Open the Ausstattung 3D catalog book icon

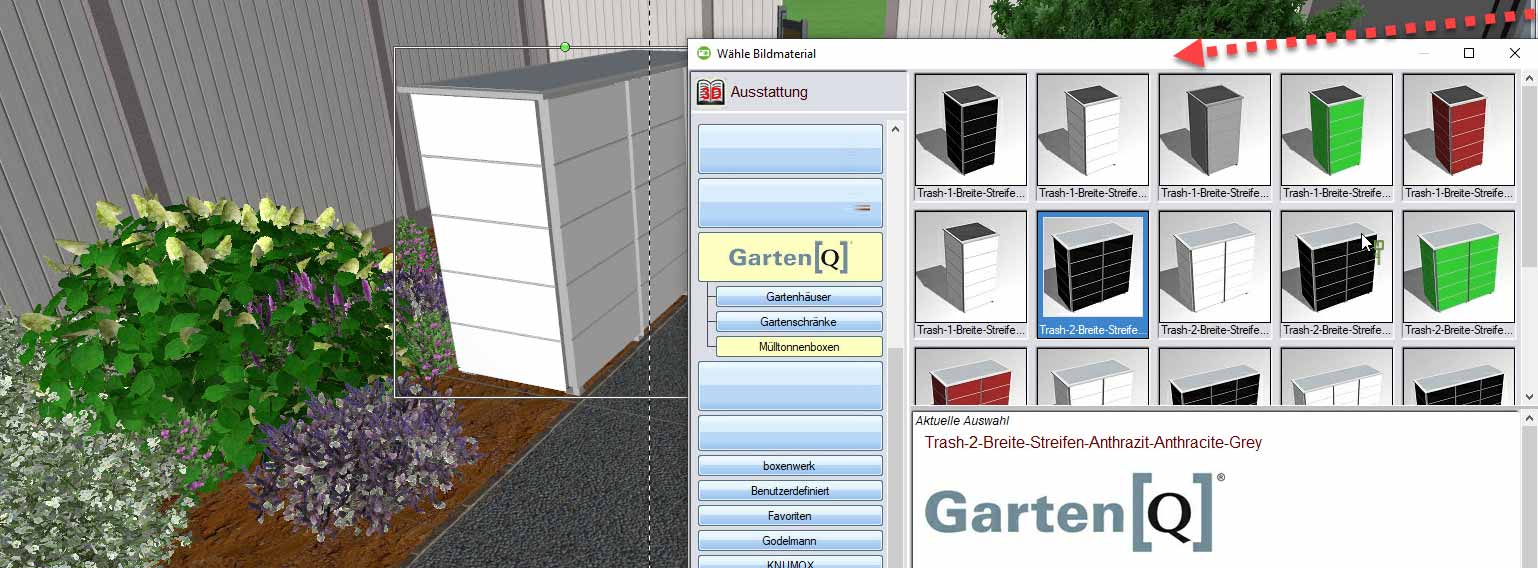click(x=711, y=92)
